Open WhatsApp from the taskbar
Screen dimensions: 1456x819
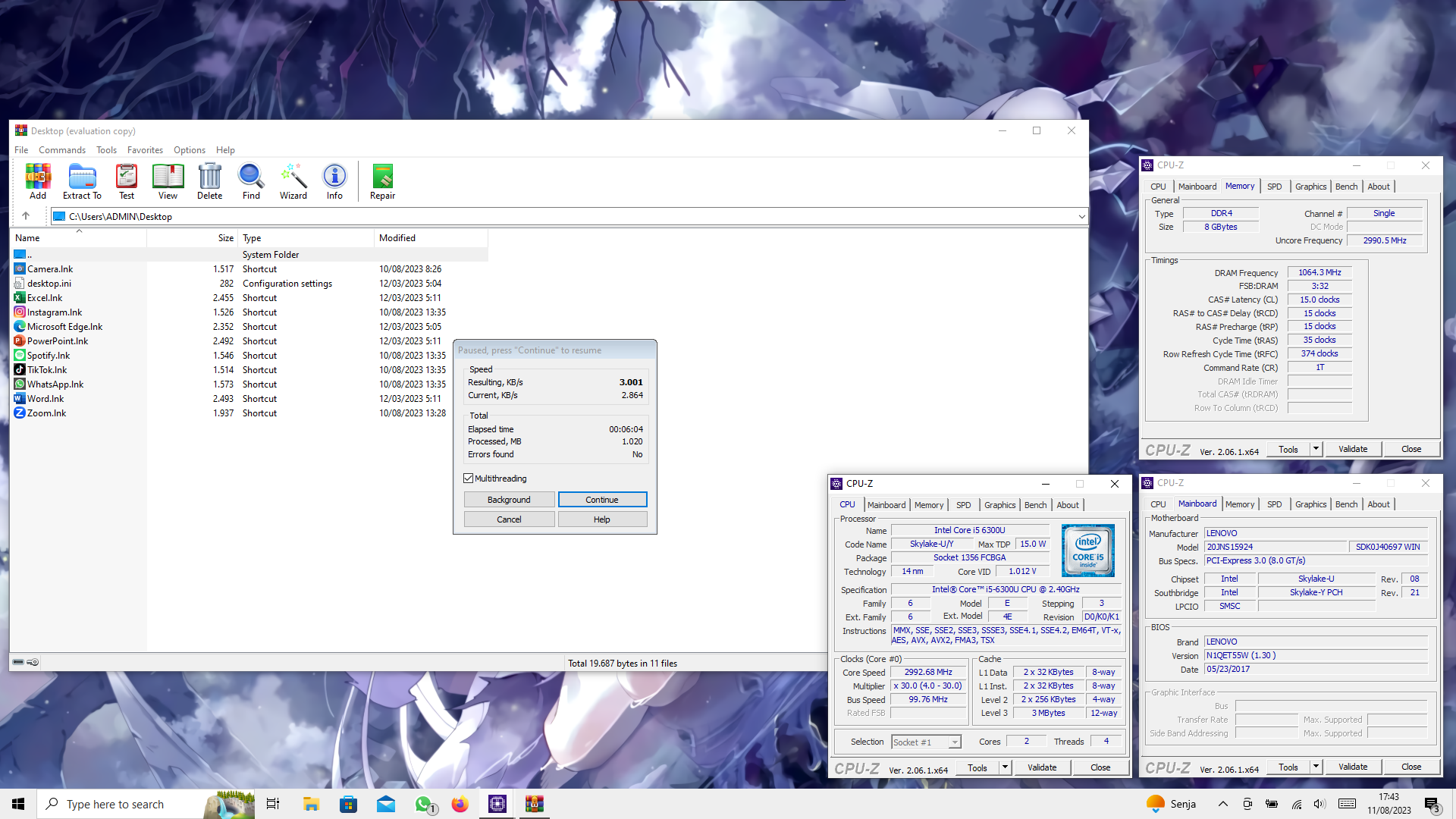click(423, 804)
